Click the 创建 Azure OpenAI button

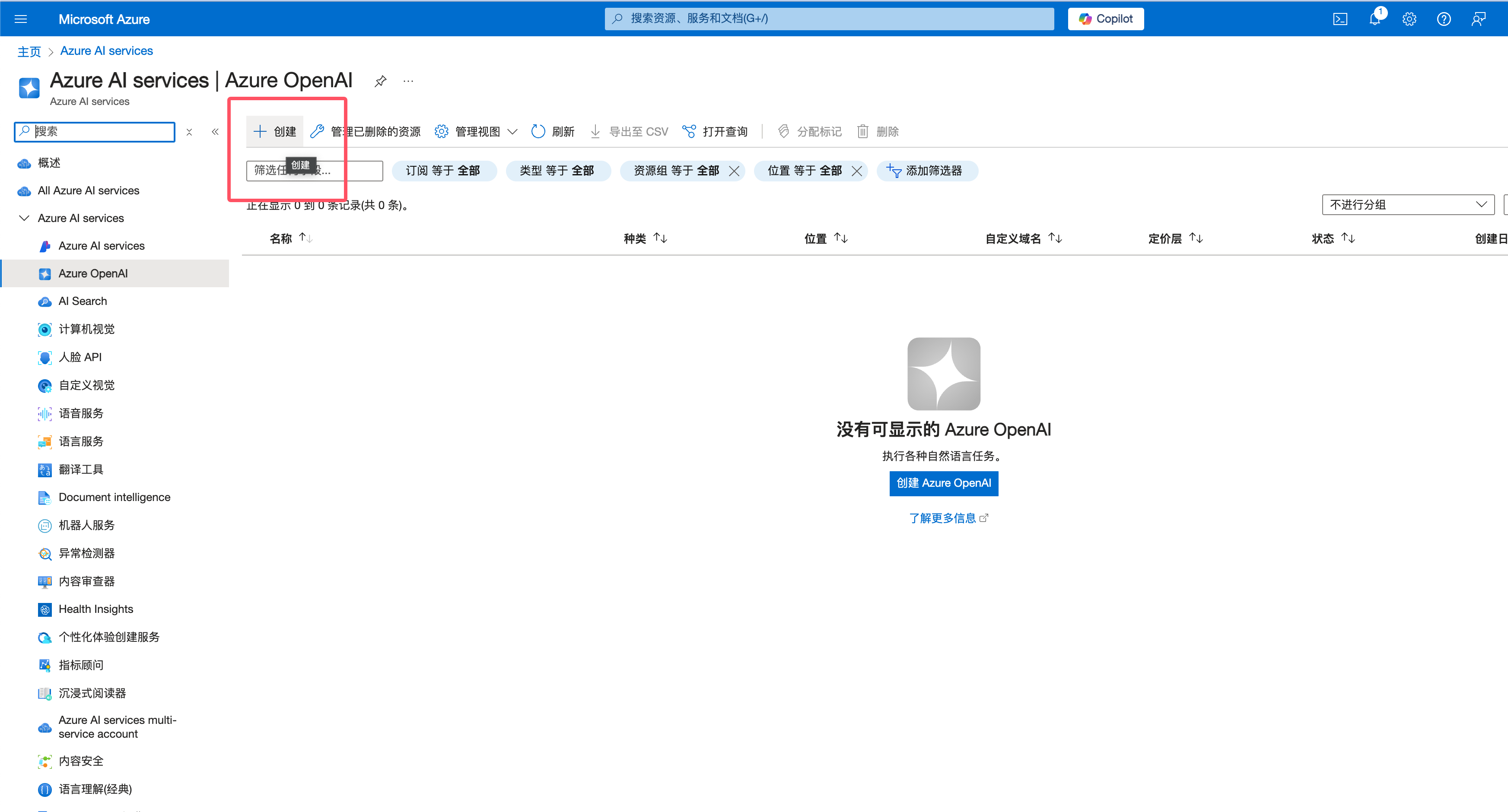(x=944, y=483)
